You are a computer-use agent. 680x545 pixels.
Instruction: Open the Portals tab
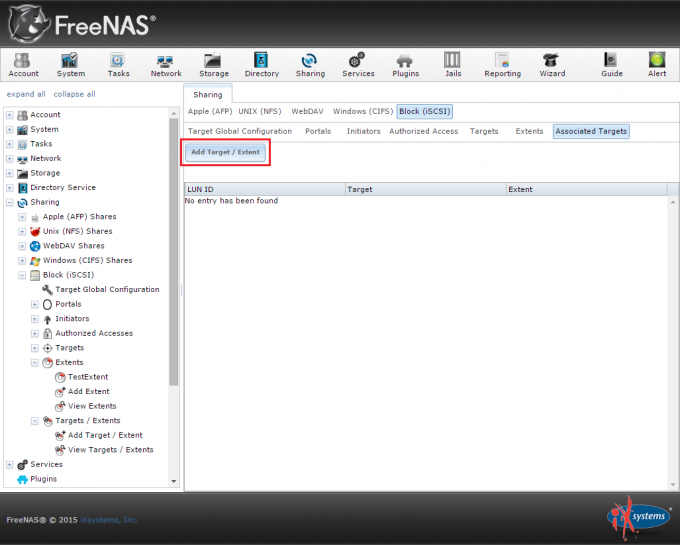(x=318, y=131)
